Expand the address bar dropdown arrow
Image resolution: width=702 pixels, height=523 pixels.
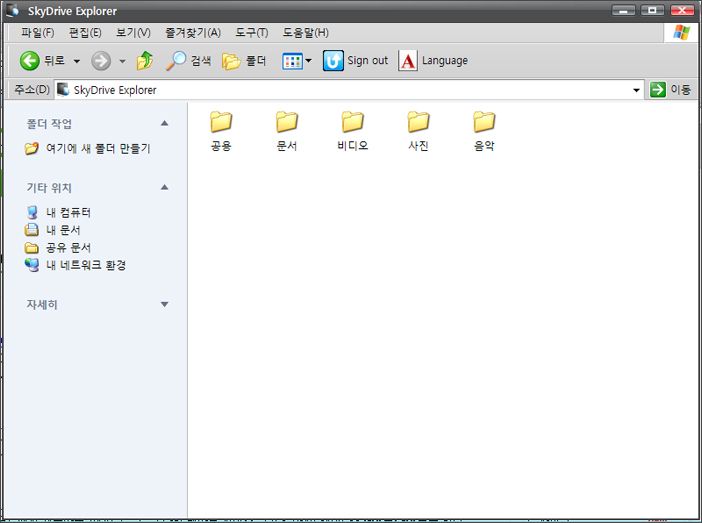[x=636, y=90]
